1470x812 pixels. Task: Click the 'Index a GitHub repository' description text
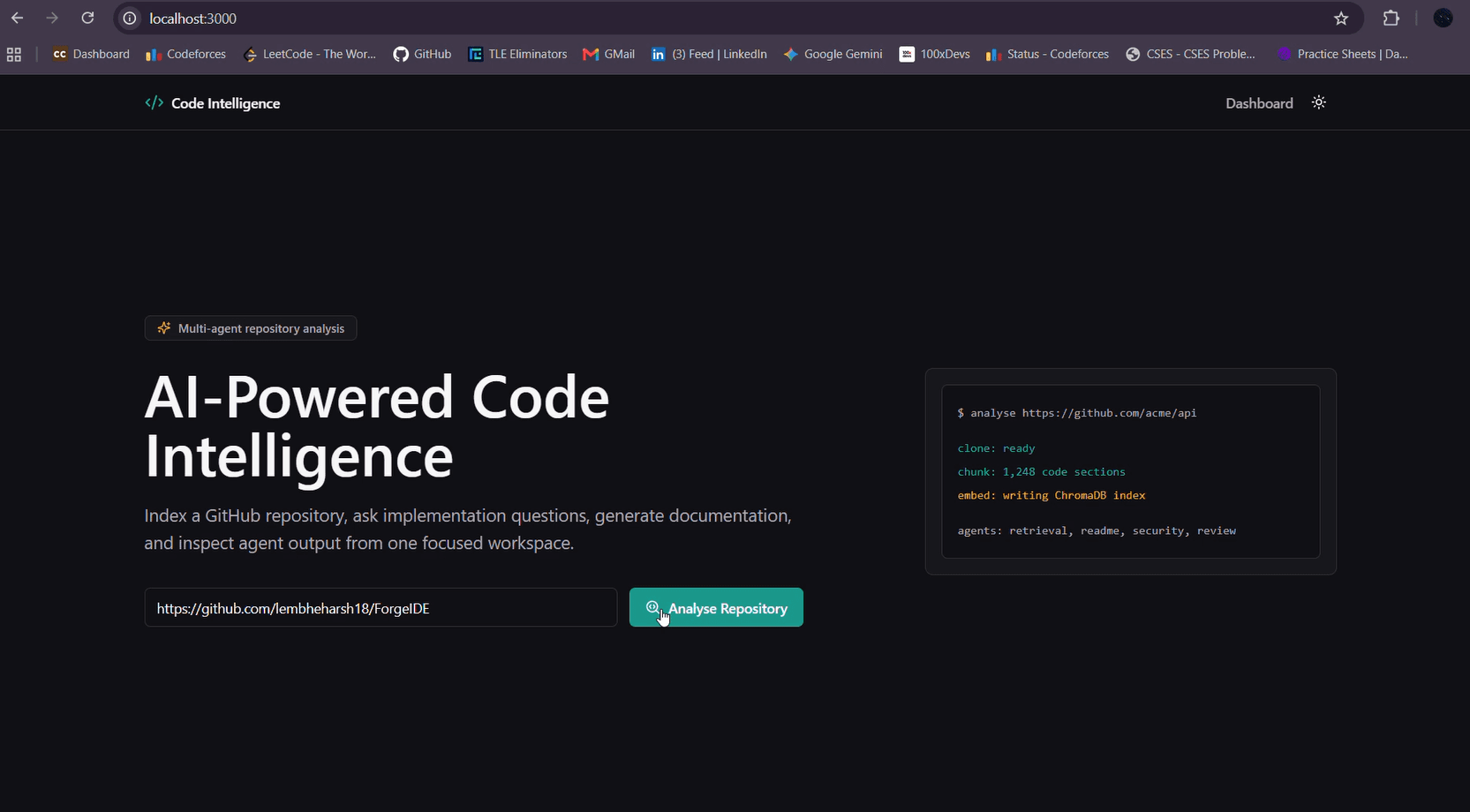468,529
